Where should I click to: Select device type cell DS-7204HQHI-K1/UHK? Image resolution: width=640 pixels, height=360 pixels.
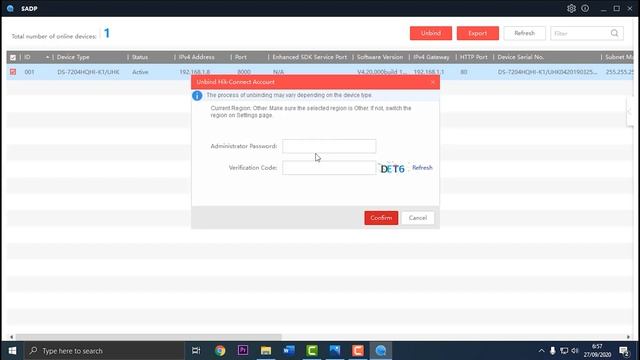[x=88, y=72]
